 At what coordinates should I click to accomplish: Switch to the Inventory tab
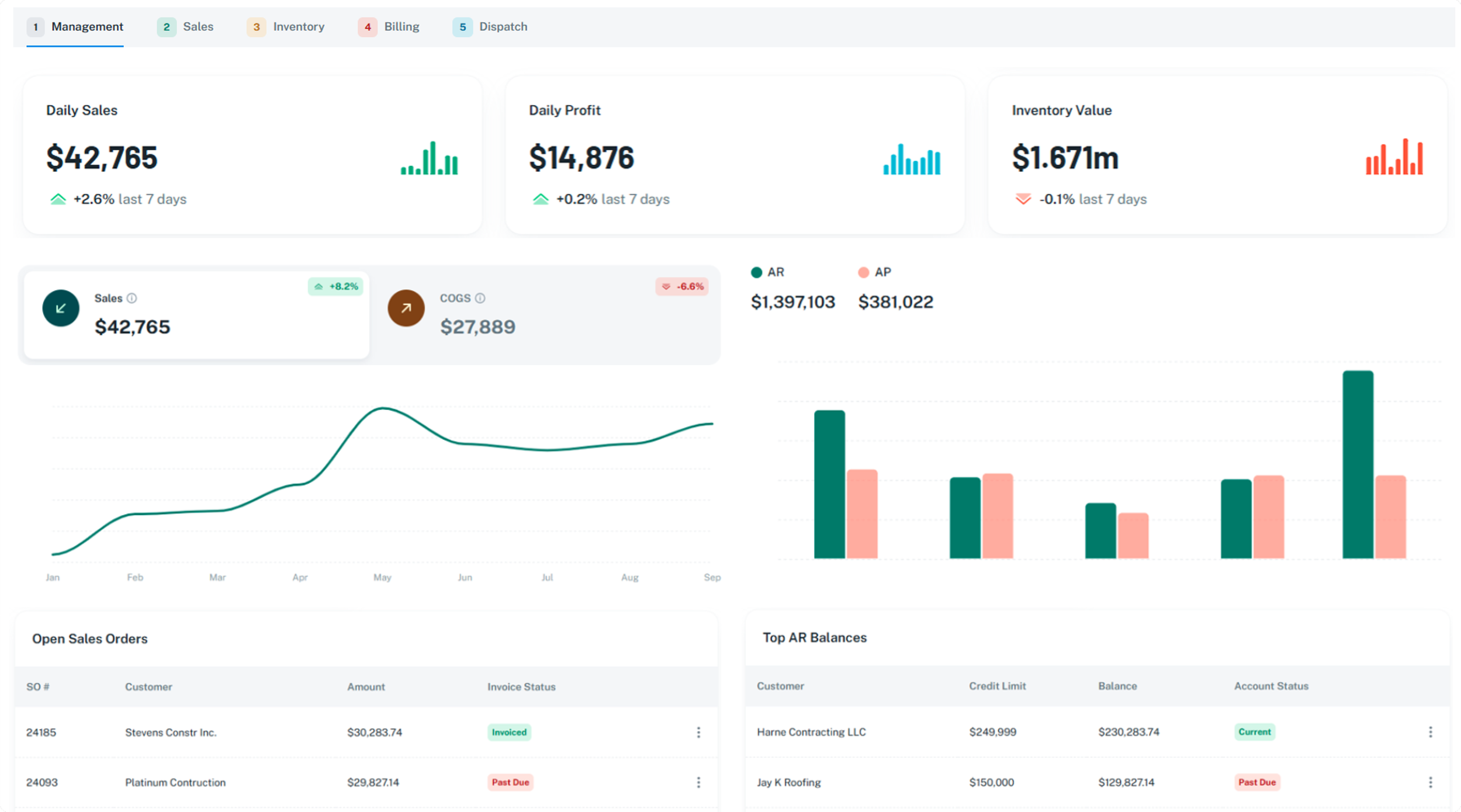[286, 27]
